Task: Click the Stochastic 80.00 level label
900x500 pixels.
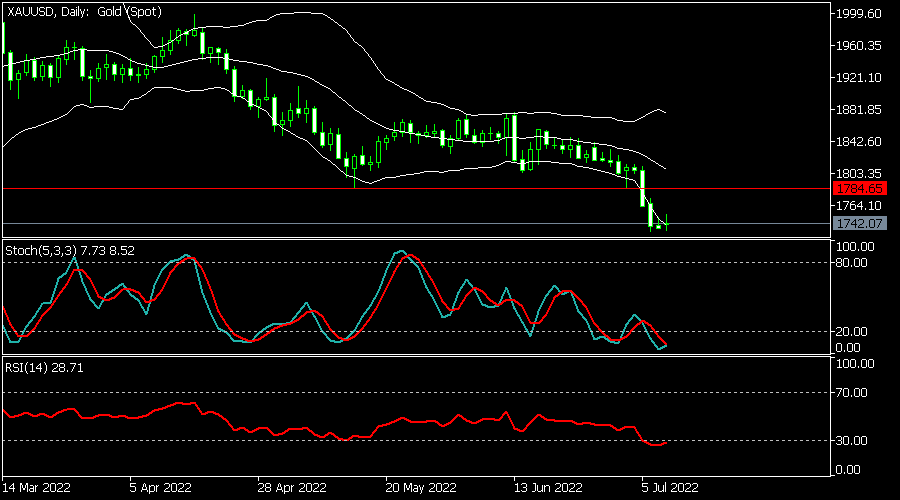Action: point(851,263)
